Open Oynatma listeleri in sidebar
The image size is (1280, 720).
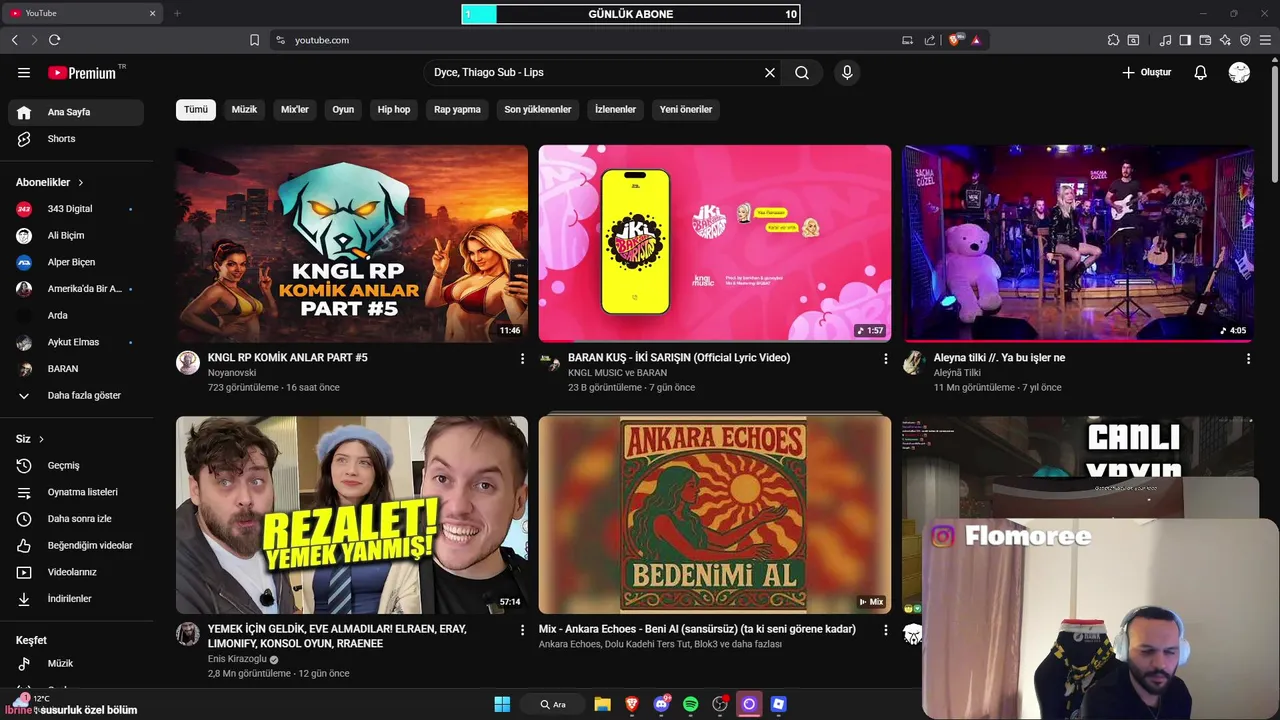[76, 492]
